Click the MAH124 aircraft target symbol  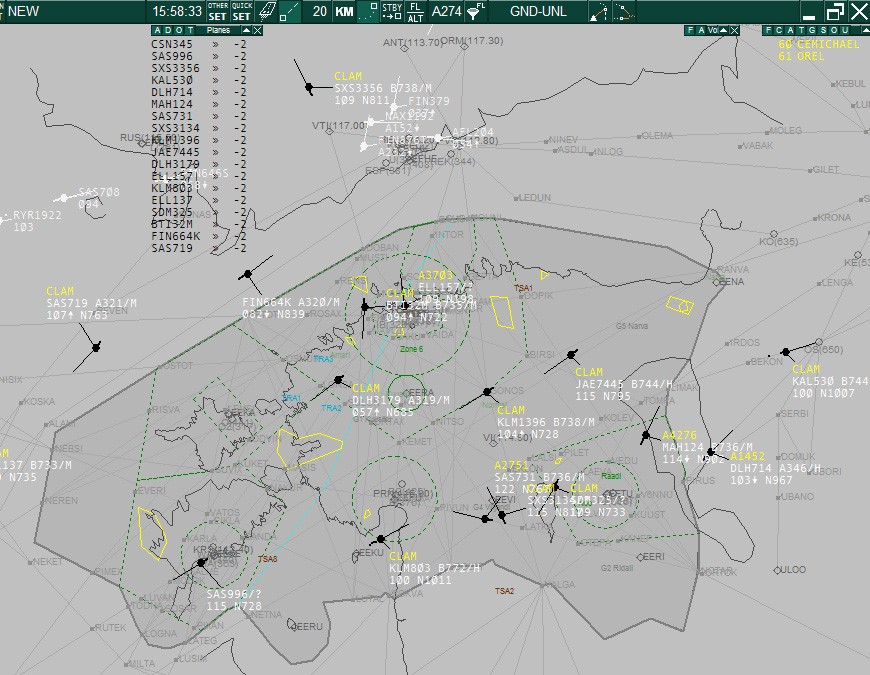tap(645, 436)
